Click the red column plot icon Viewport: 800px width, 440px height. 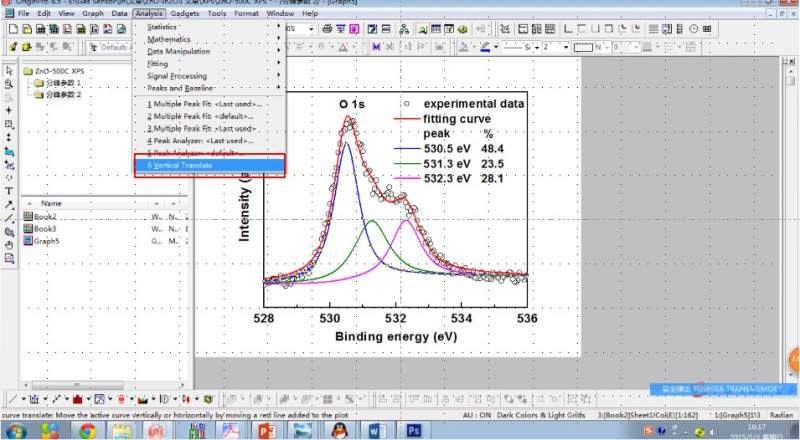coord(78,399)
